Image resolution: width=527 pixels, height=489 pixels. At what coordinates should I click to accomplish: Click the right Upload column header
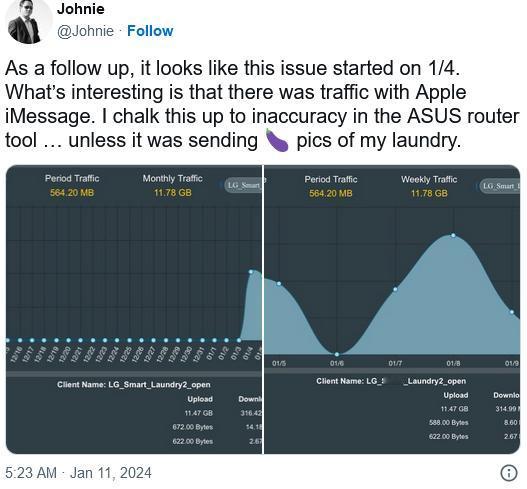click(x=455, y=395)
